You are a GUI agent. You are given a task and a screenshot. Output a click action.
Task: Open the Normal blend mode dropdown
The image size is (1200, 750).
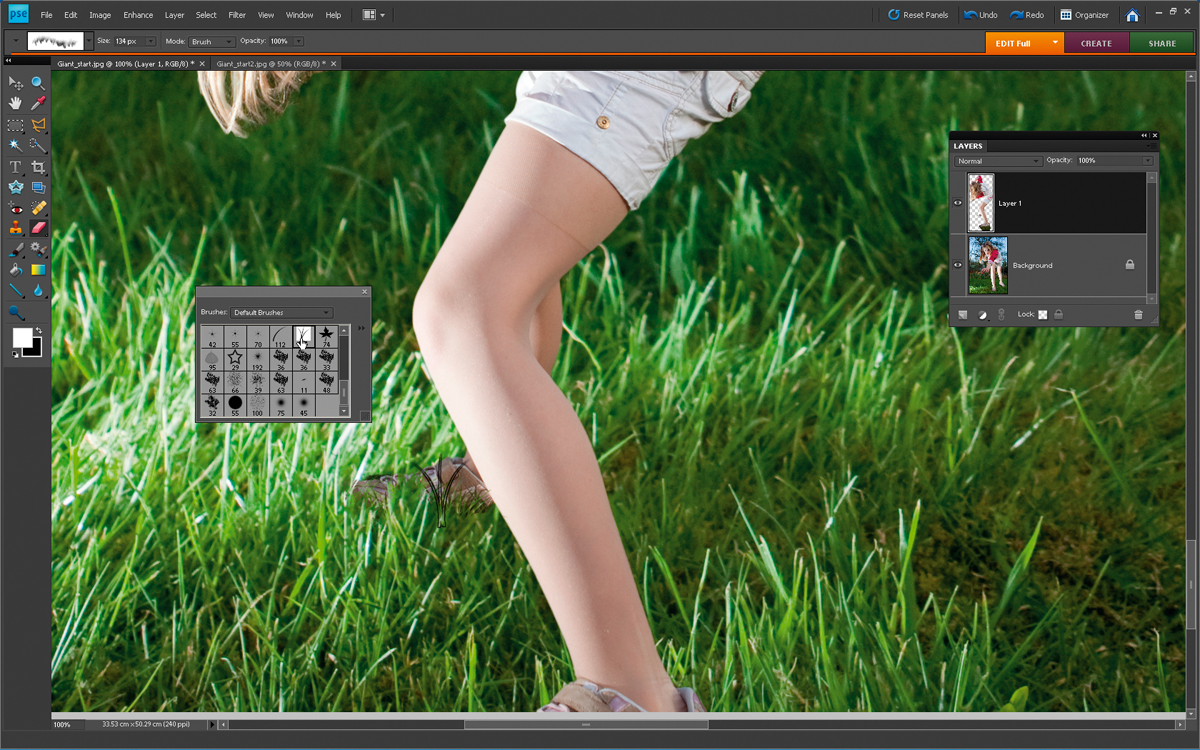(998, 161)
